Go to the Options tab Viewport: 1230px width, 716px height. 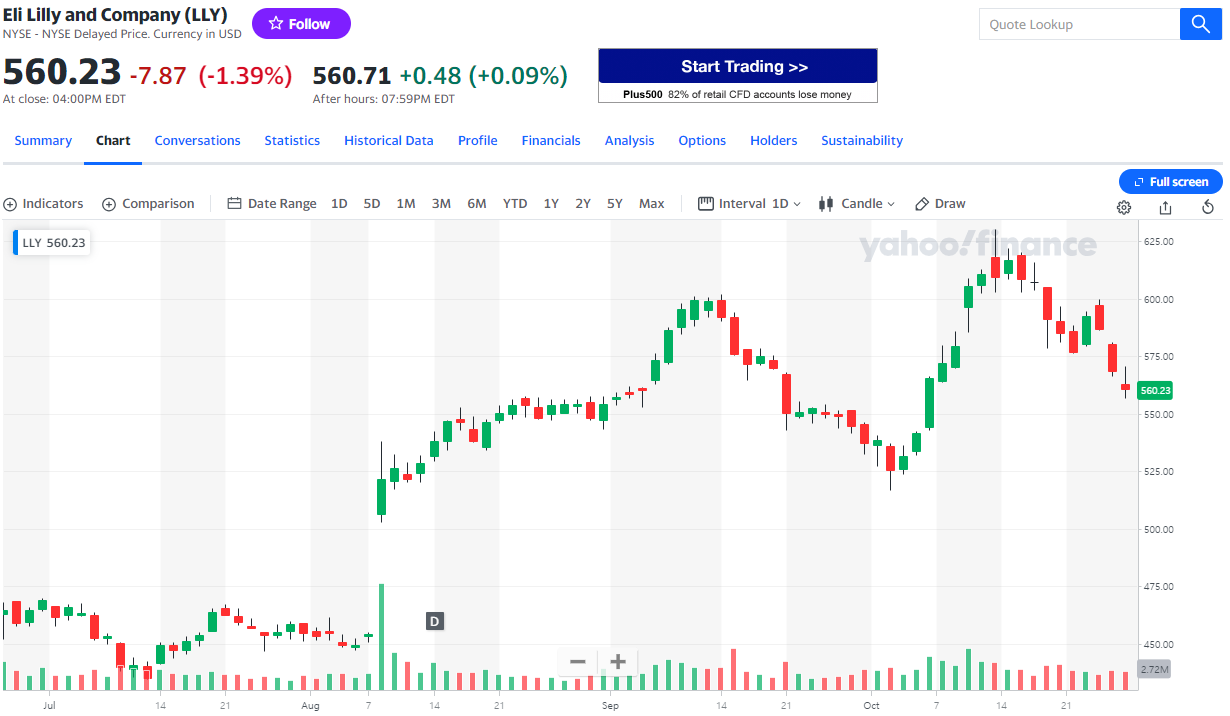[x=702, y=141]
